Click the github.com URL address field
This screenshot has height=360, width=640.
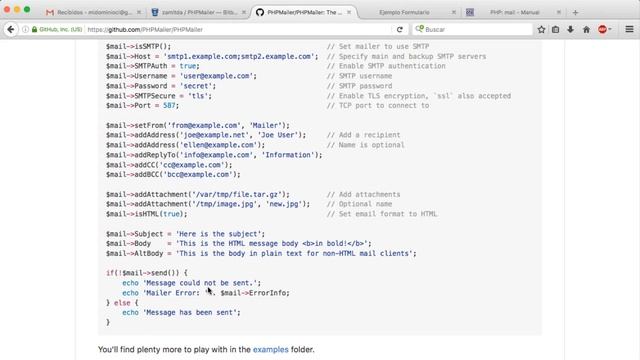pyautogui.click(x=239, y=29)
